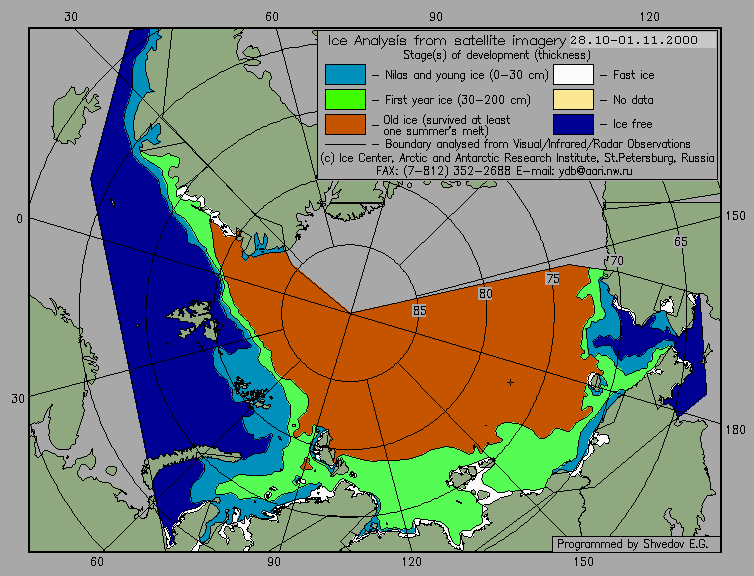The height and width of the screenshot is (576, 754).
Task: Click the bottom-edge longitude label 60
Action: [x=97, y=562]
